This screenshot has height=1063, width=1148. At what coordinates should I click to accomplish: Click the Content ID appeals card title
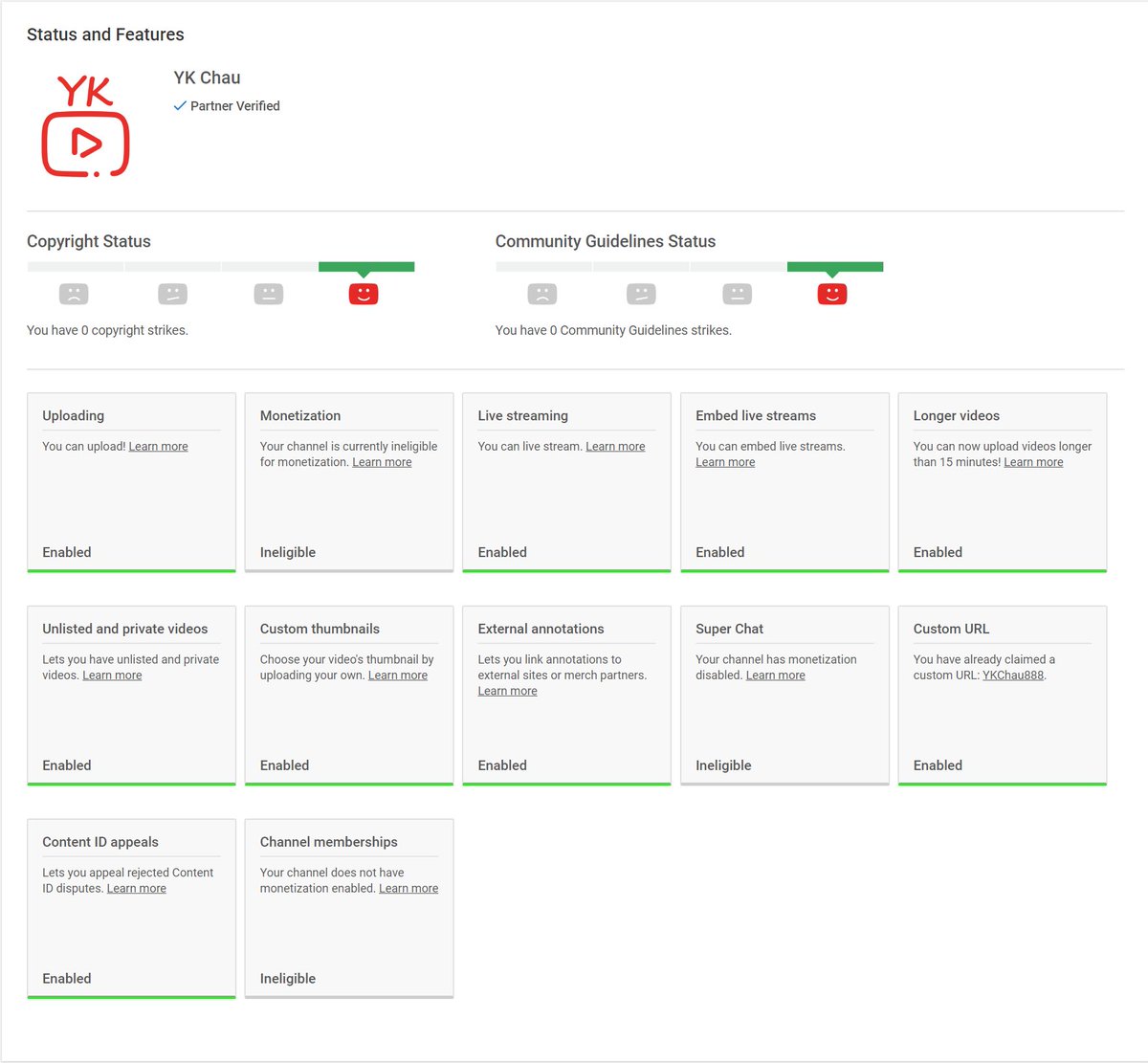[100, 843]
